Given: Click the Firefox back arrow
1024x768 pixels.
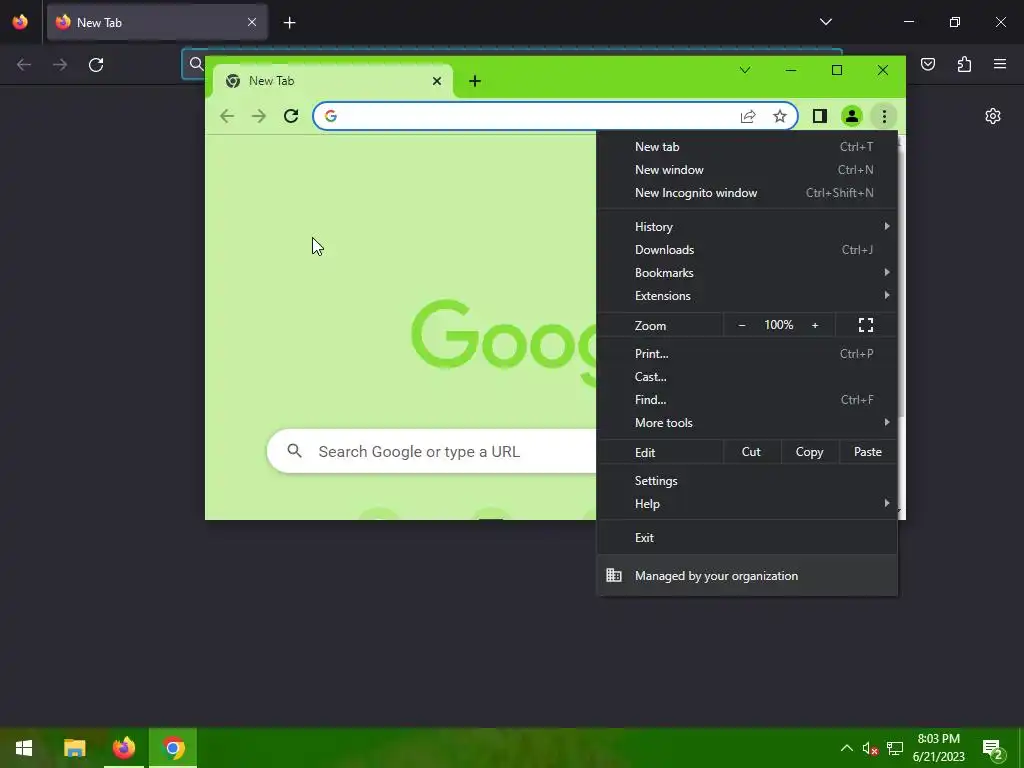Looking at the screenshot, I should pos(24,65).
